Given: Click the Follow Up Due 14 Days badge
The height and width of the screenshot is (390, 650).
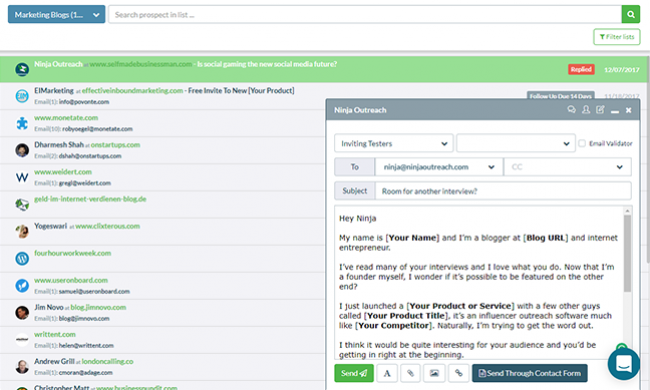Looking at the screenshot, I should (560, 95).
